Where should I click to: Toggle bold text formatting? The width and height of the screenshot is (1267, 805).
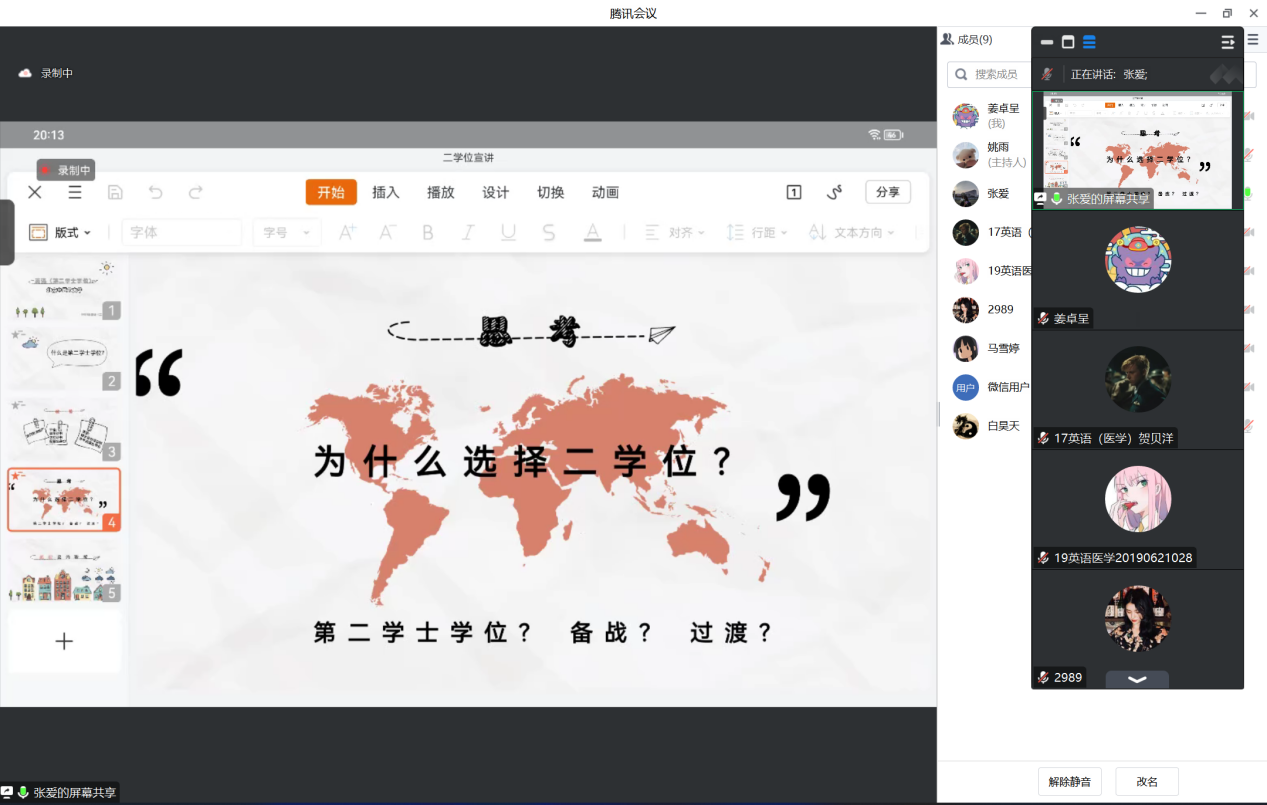click(x=428, y=232)
